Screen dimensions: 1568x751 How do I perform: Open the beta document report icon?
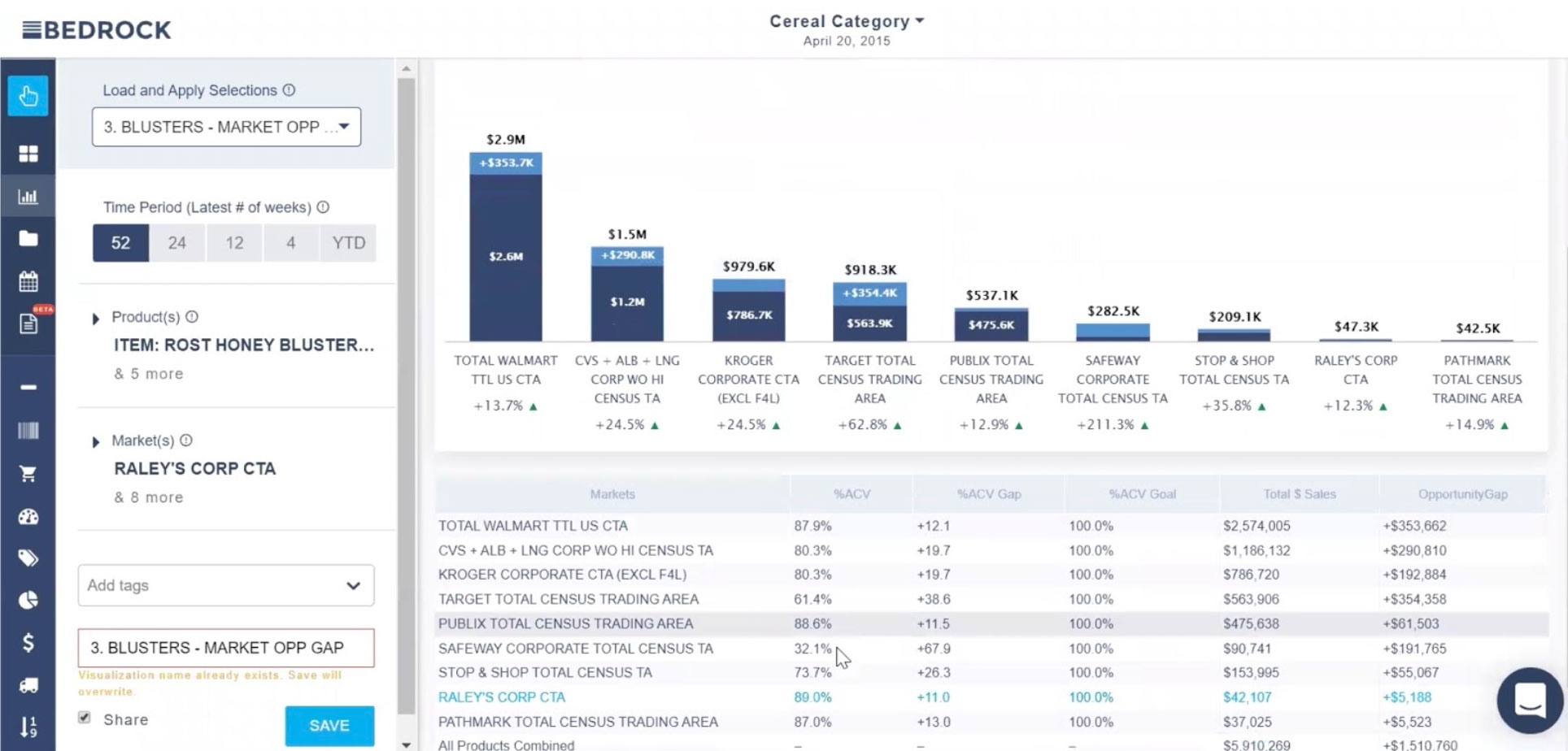(x=28, y=323)
